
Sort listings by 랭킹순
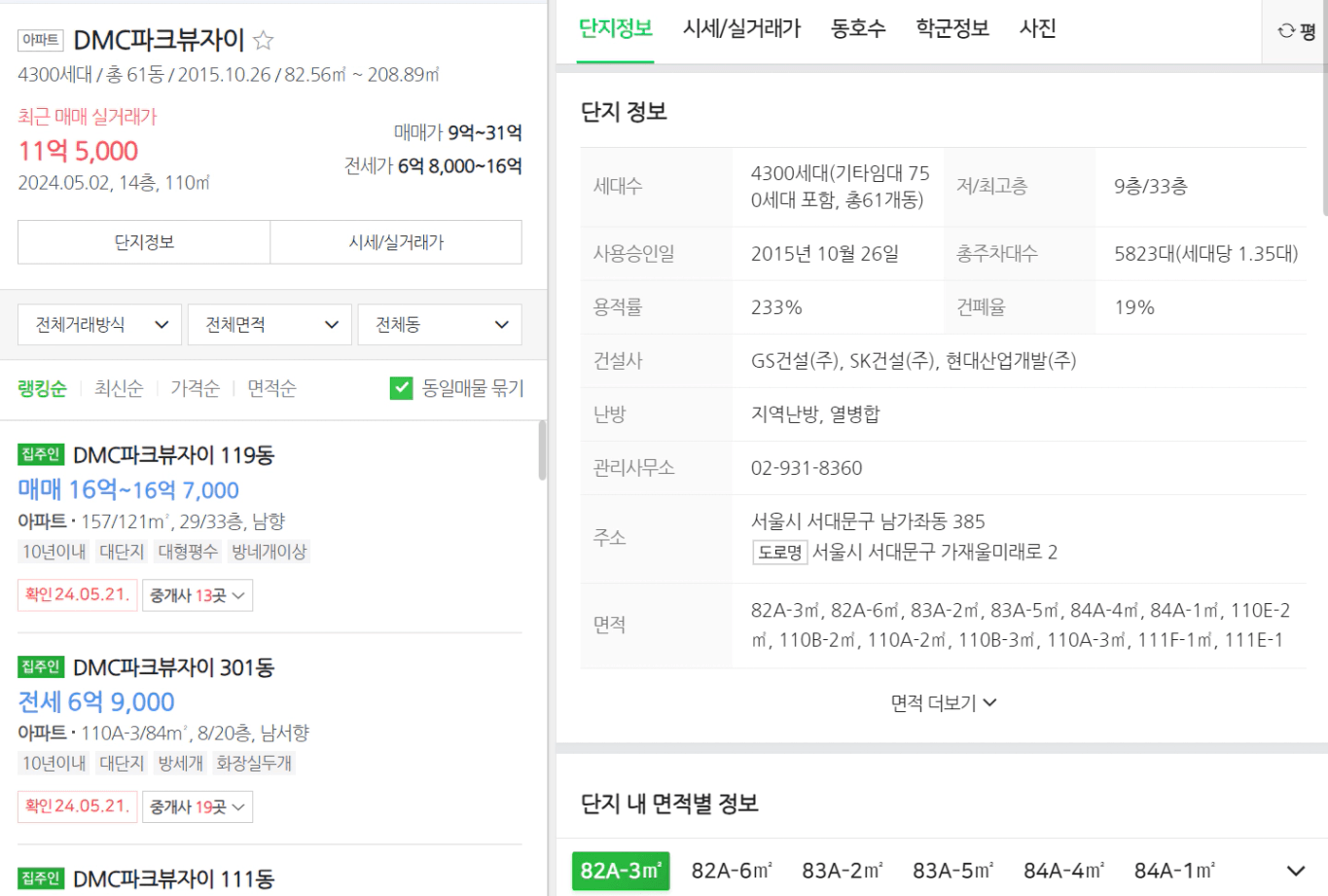coord(42,388)
